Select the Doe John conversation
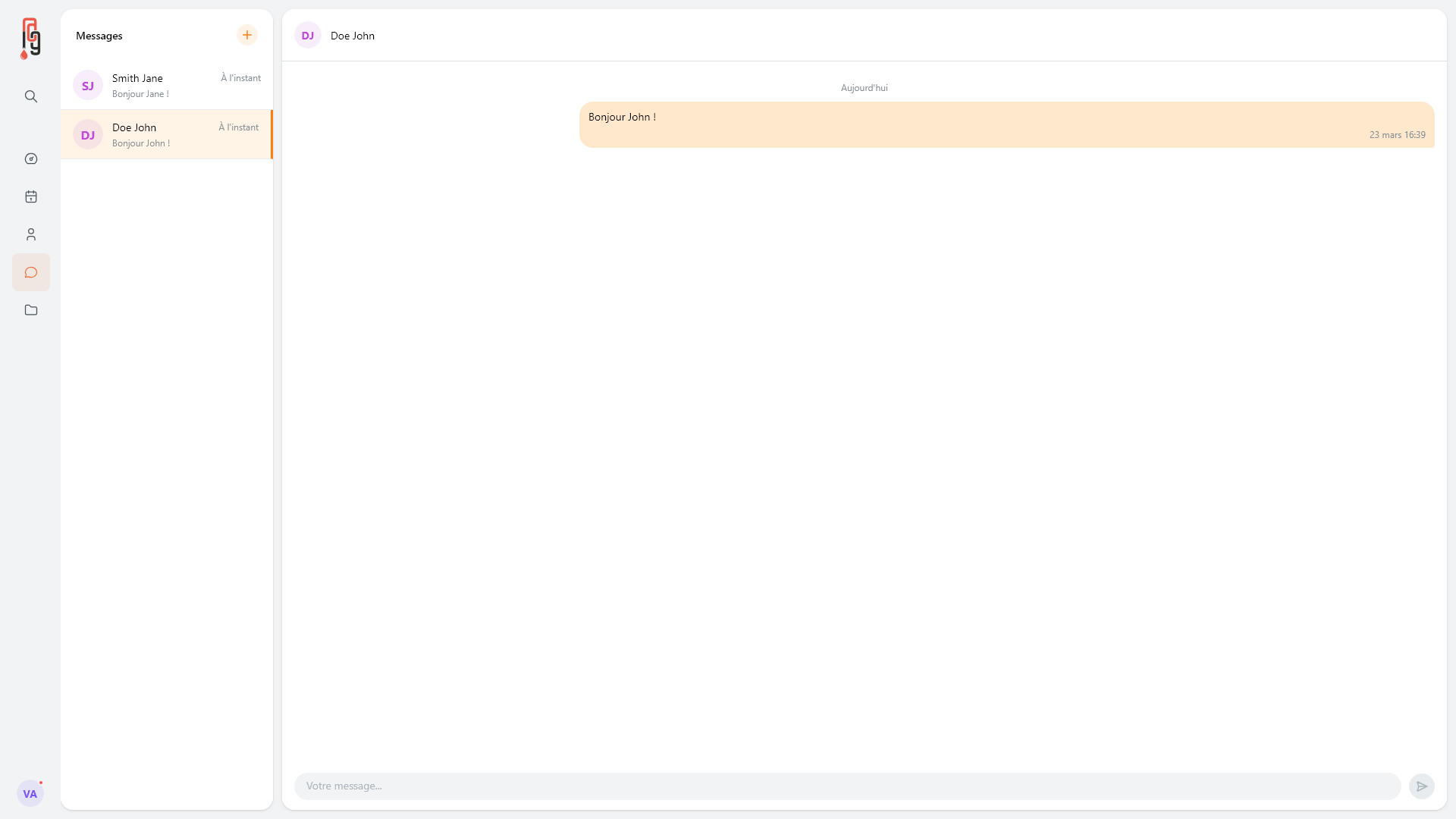Screen dimensions: 1456x819 (166, 134)
